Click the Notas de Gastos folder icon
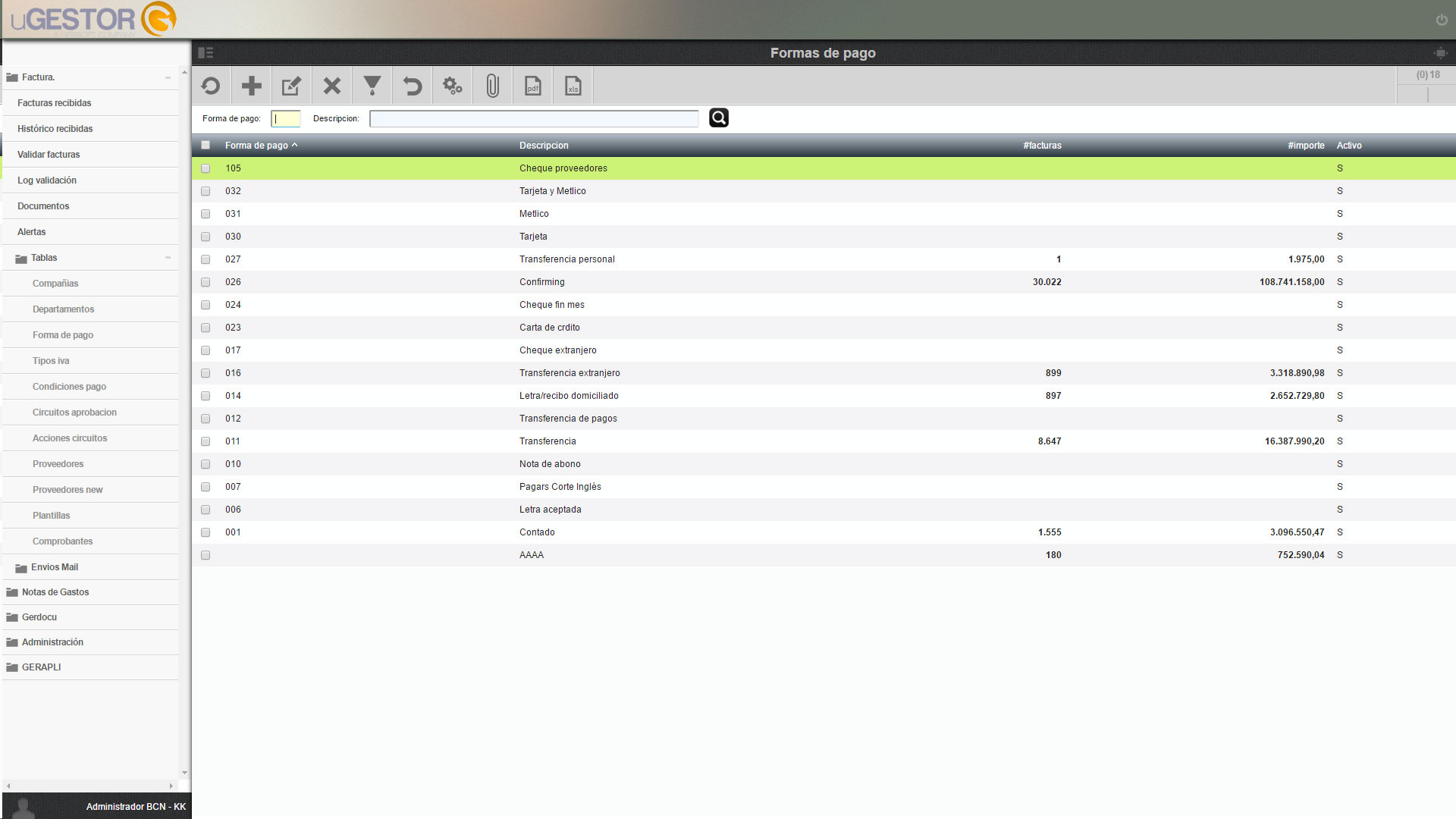1456x819 pixels. click(x=12, y=592)
